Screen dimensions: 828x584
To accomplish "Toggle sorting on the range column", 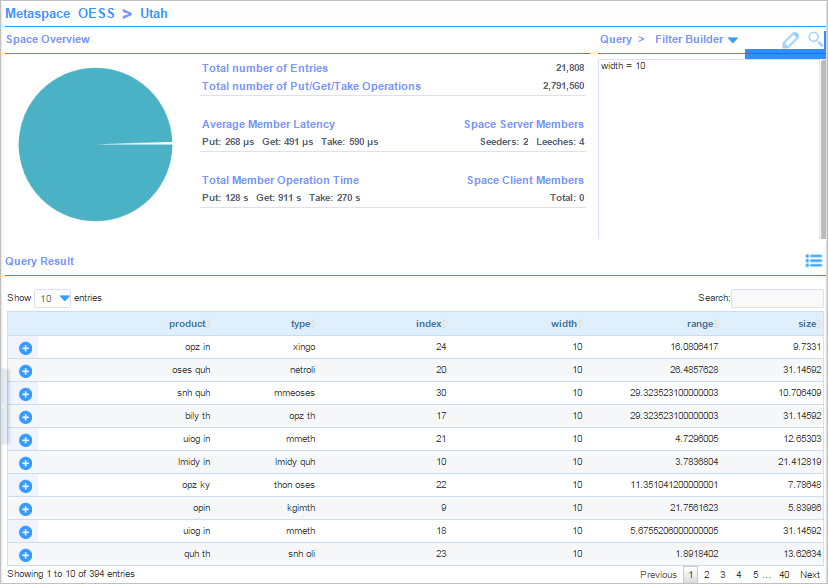I will tap(700, 323).
